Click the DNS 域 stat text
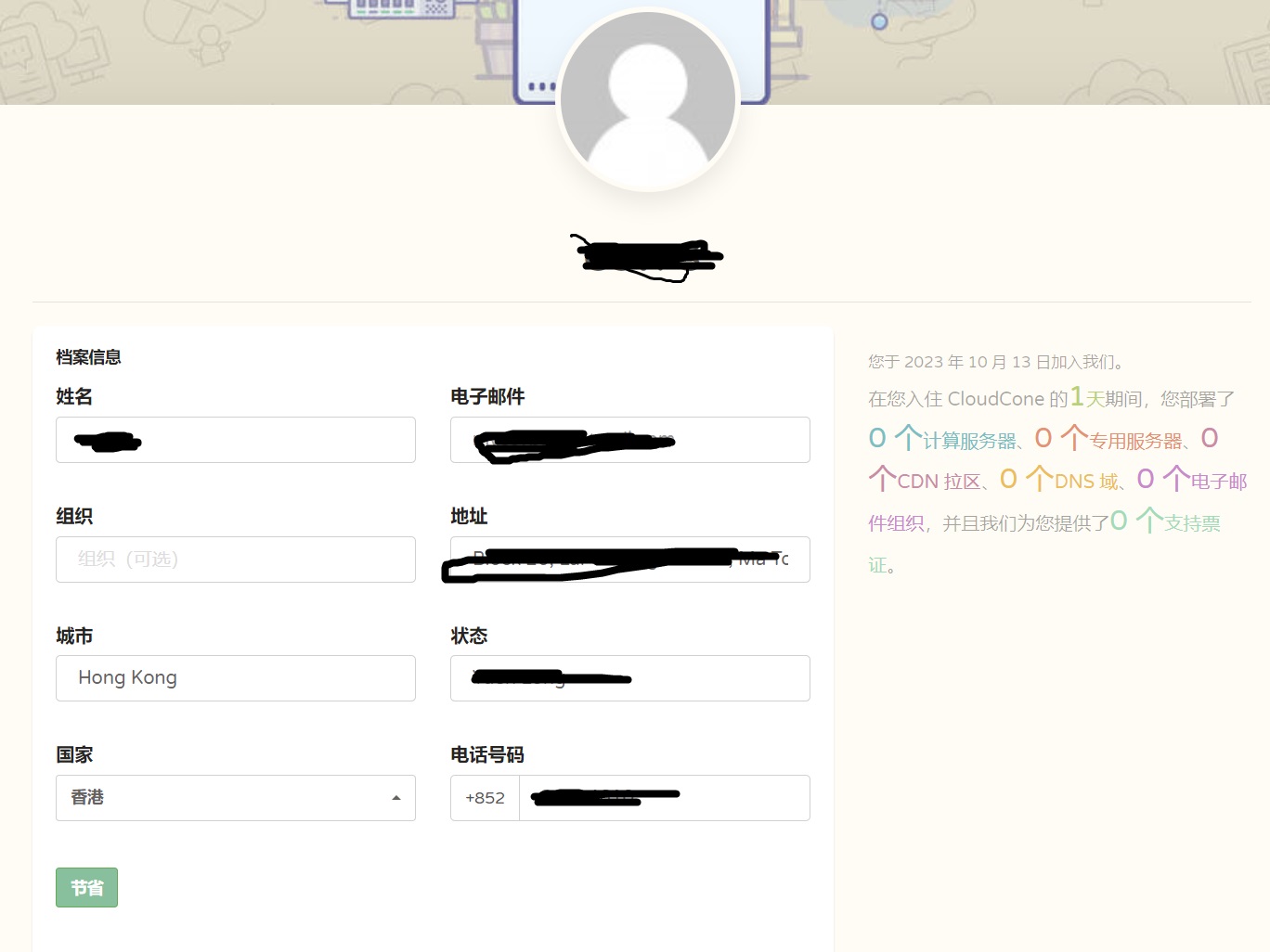 pos(1085,482)
